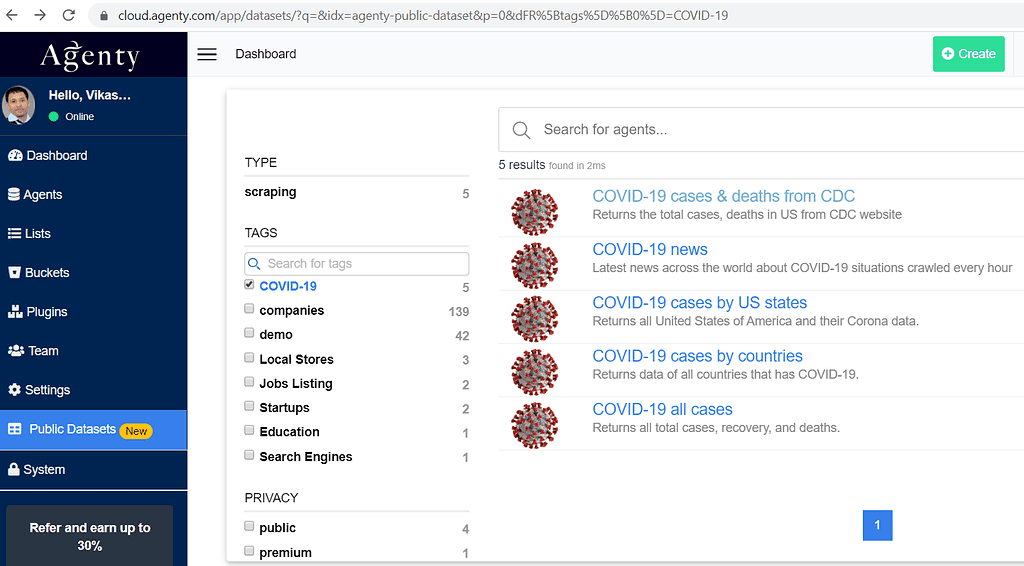This screenshot has height=566, width=1024.
Task: Click the browser back arrow
Action: click(x=12, y=15)
